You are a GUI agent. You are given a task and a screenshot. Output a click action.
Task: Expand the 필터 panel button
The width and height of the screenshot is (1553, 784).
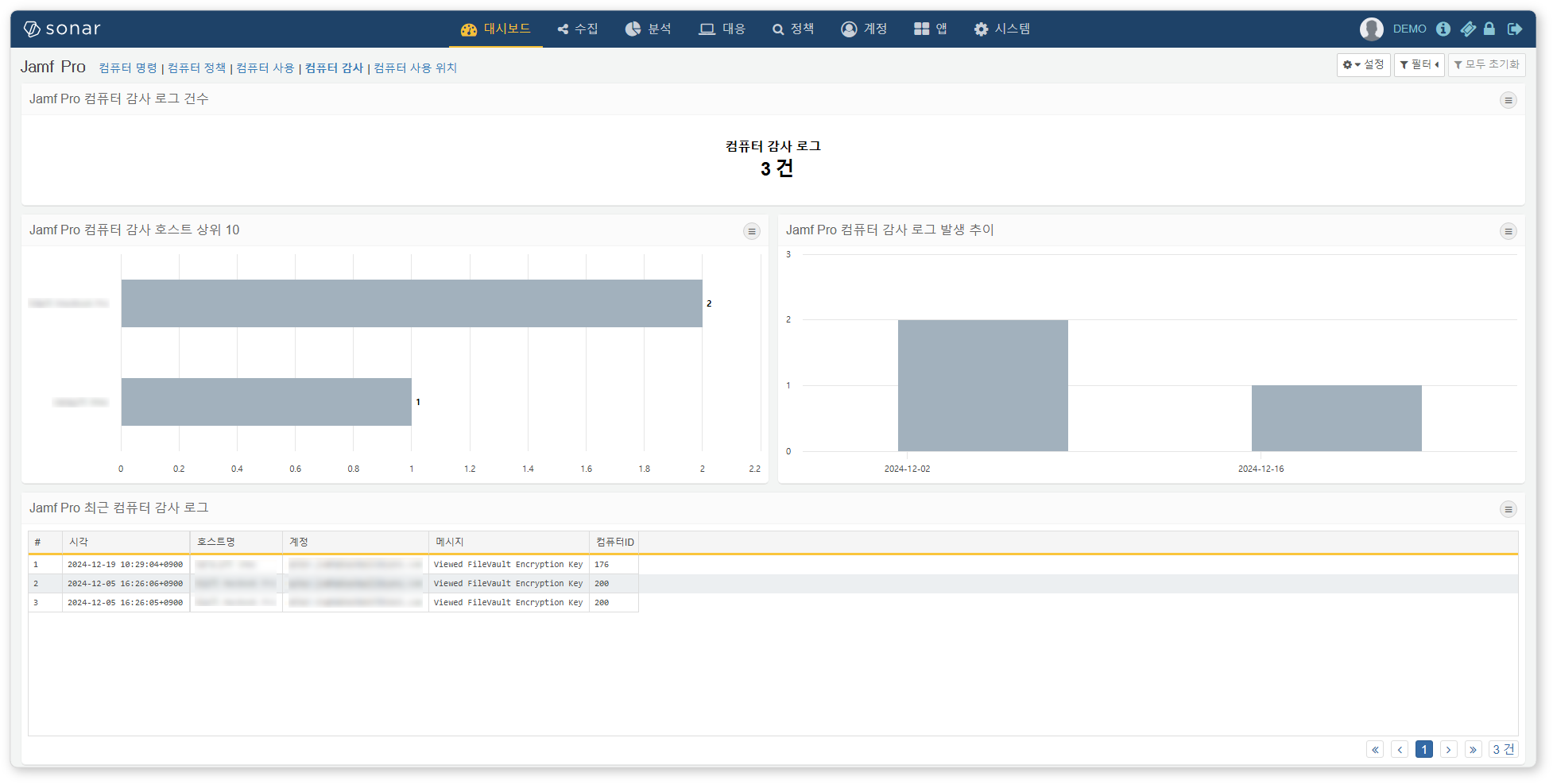point(1419,64)
